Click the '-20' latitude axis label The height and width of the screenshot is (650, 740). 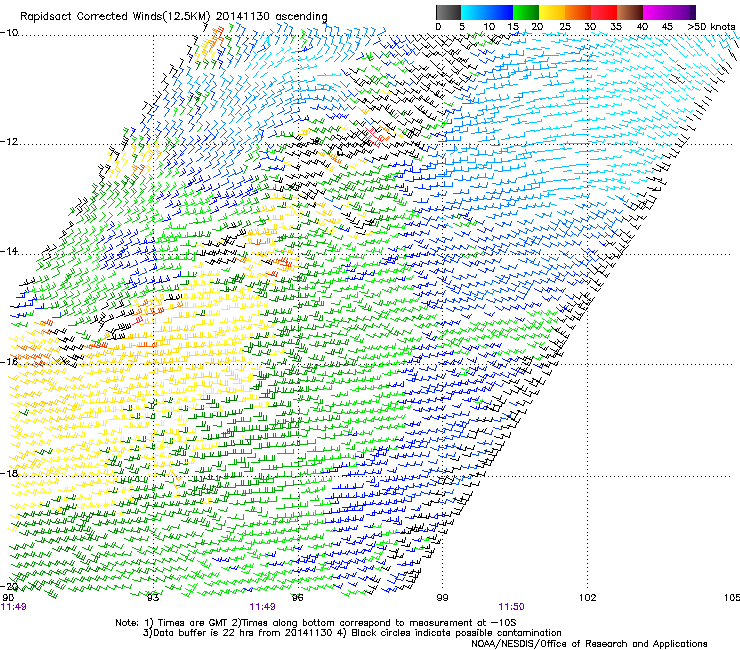[9, 586]
